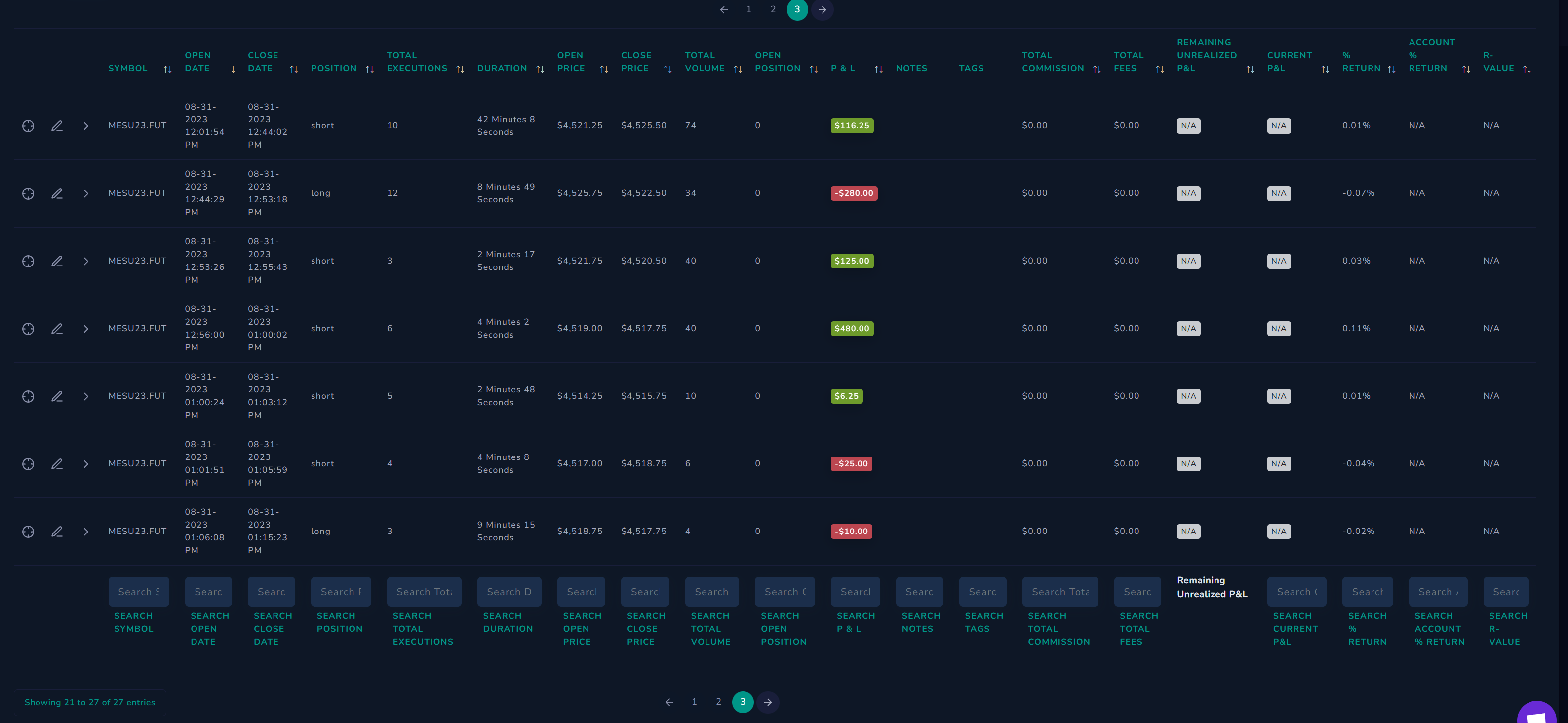Sort table by Total Volume column
The height and width of the screenshot is (723, 1568).
click(738, 70)
